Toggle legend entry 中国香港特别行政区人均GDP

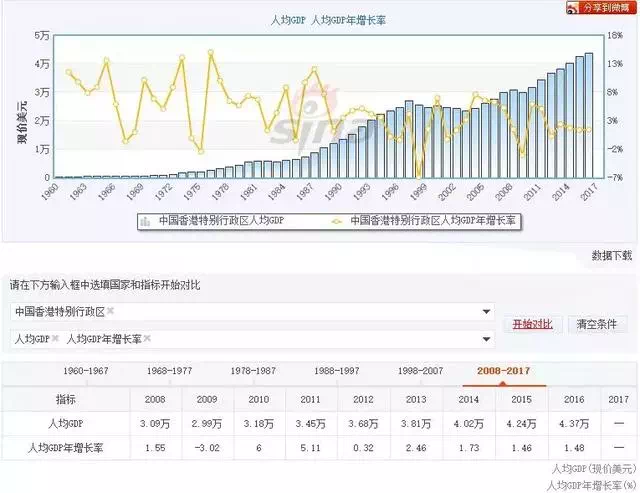[x=221, y=221]
